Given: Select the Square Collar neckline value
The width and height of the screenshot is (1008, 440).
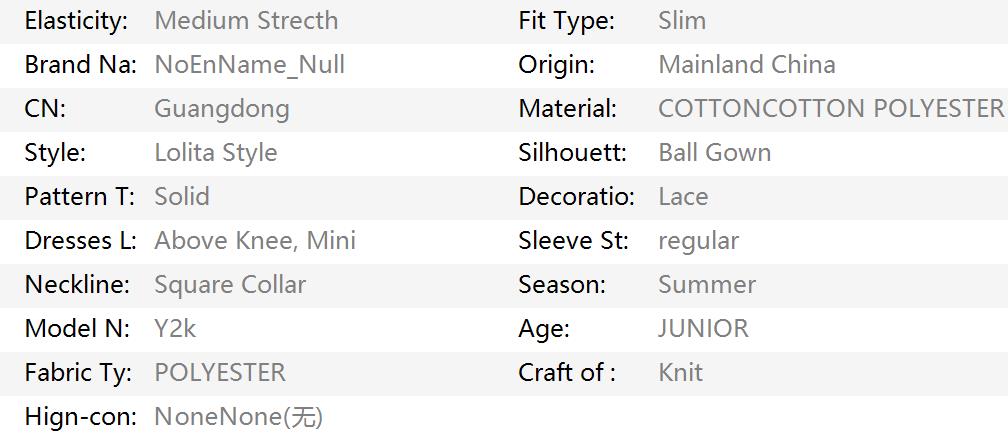Looking at the screenshot, I should click(230, 285).
